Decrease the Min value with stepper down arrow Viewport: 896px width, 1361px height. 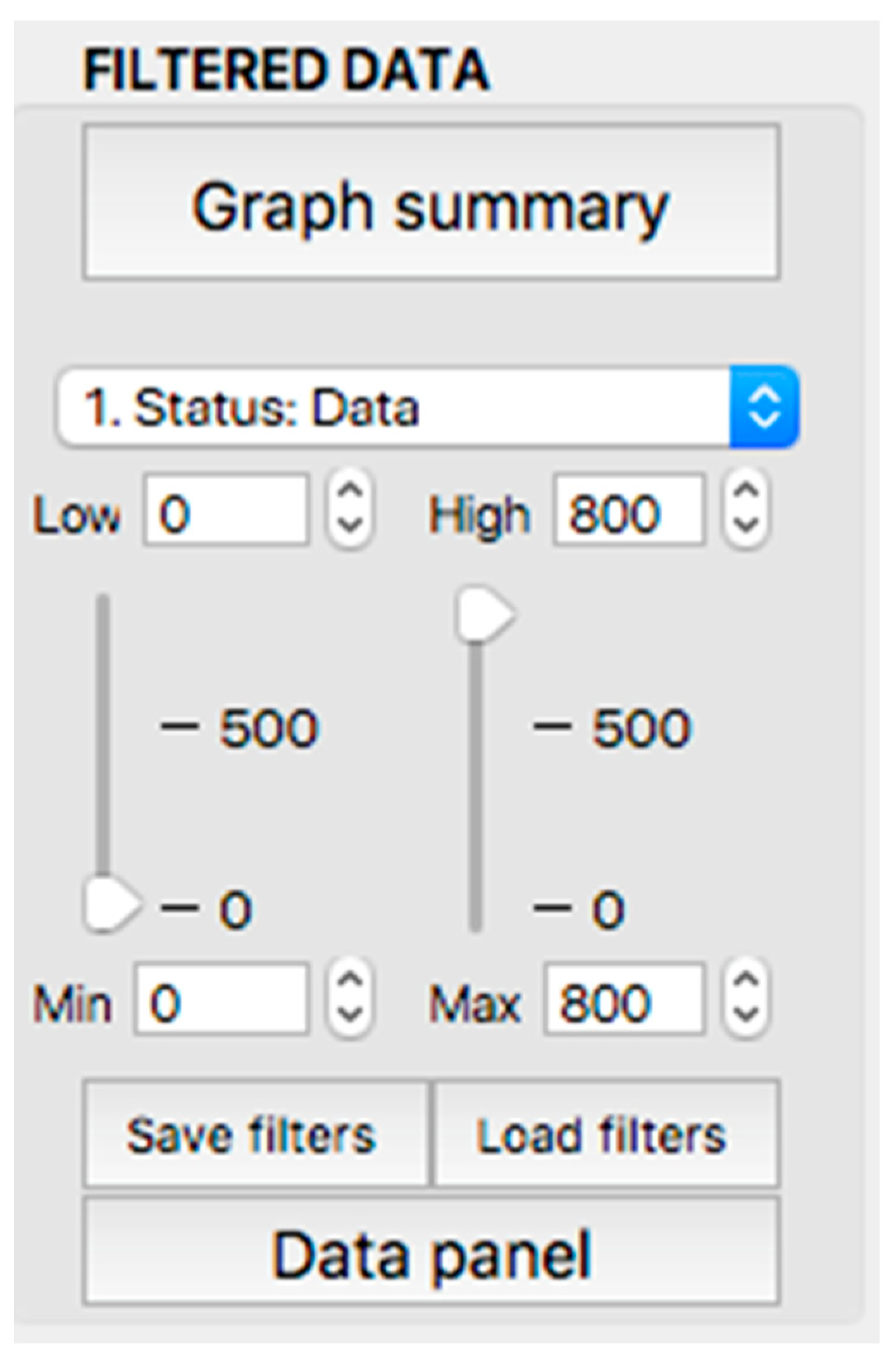pyautogui.click(x=350, y=1016)
